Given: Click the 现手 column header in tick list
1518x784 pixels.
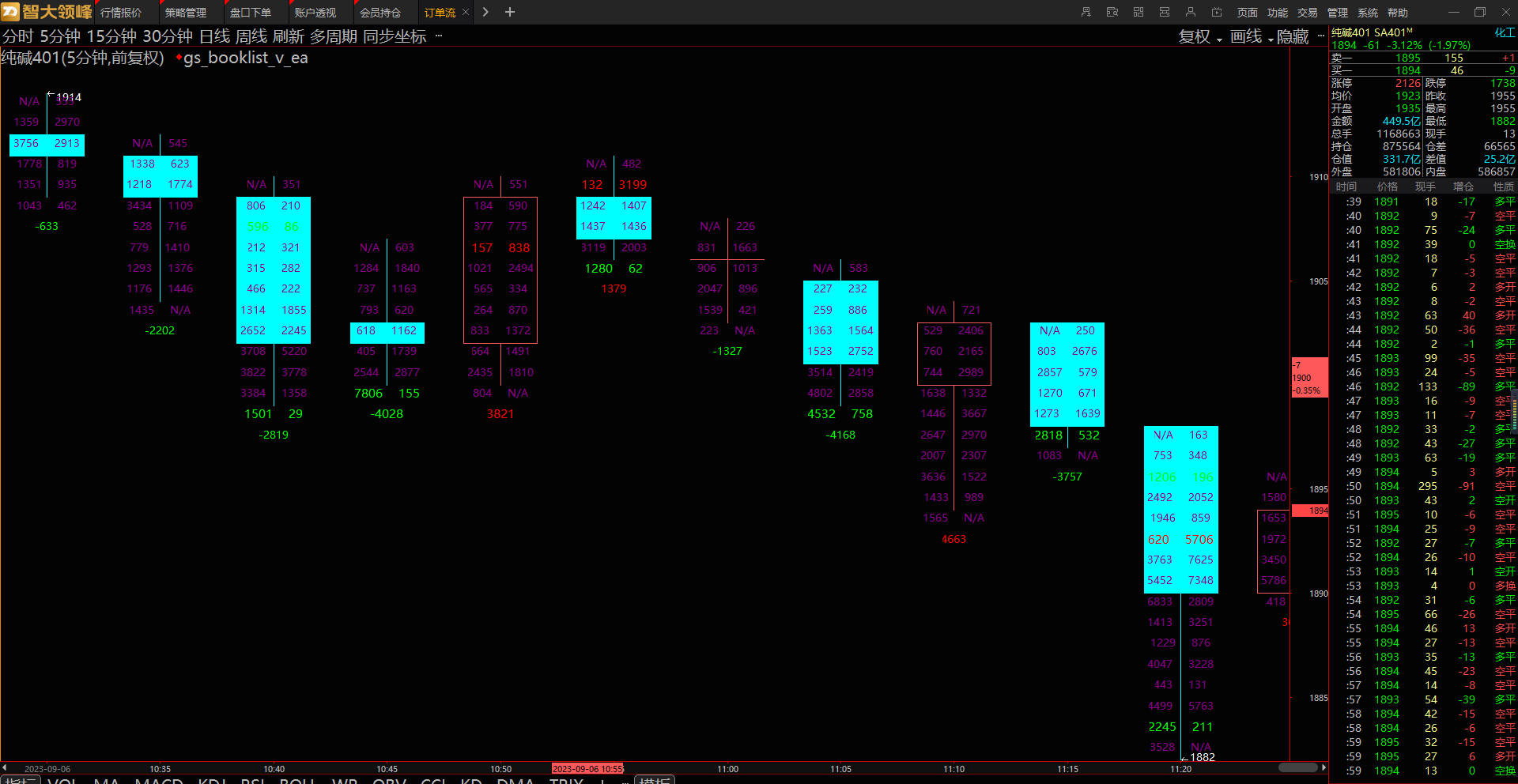Looking at the screenshot, I should (x=1425, y=187).
